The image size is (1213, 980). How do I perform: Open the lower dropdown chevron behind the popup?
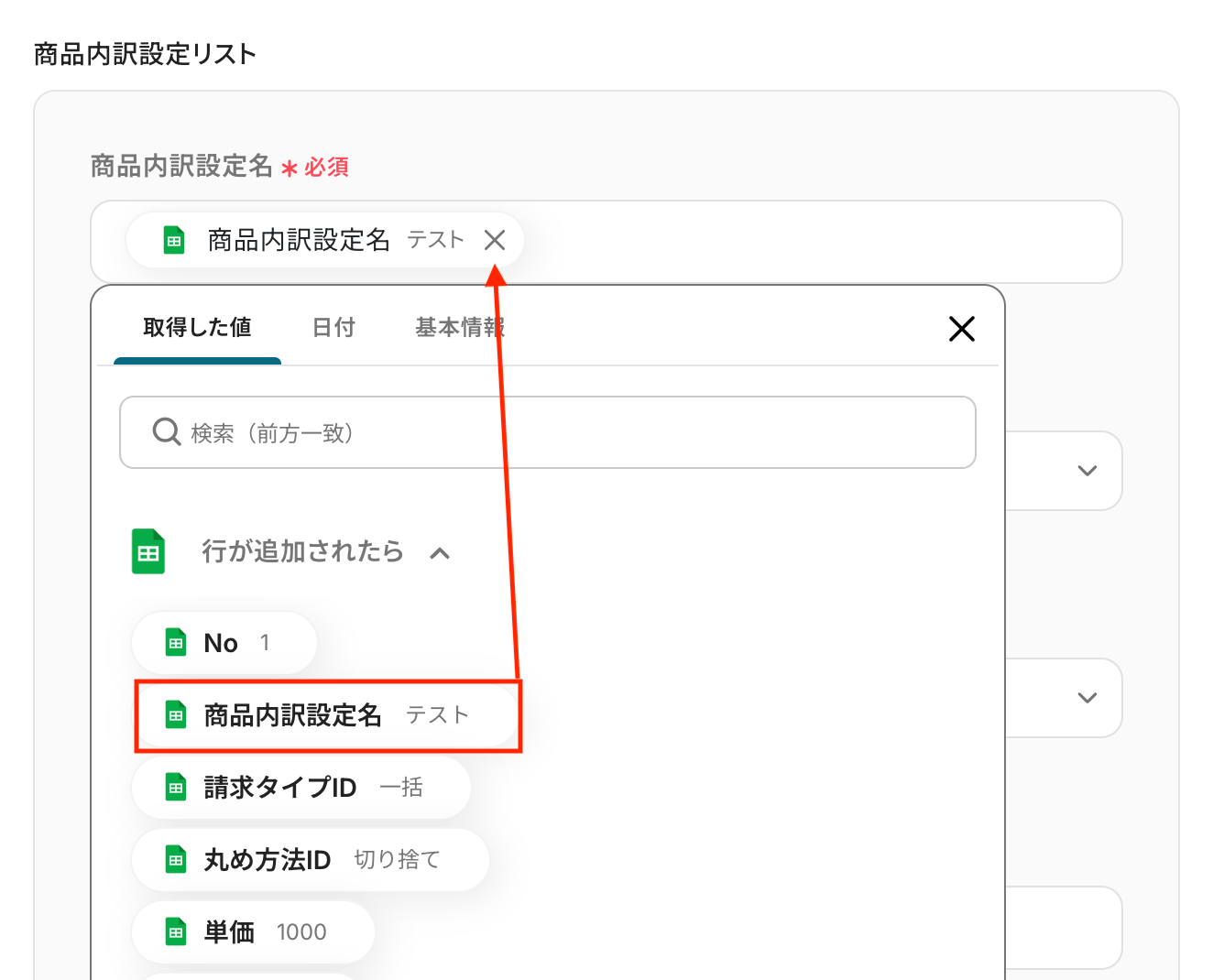coord(1087,698)
